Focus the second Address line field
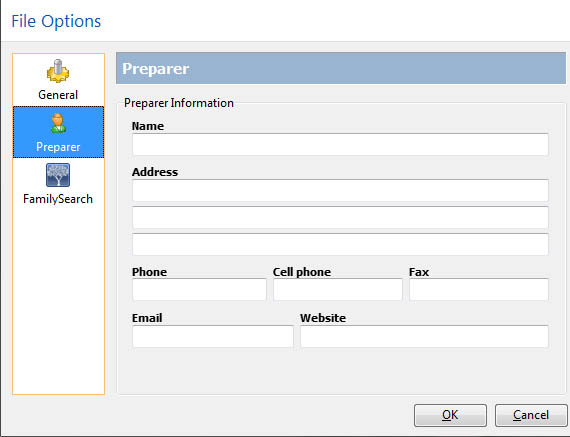 340,217
